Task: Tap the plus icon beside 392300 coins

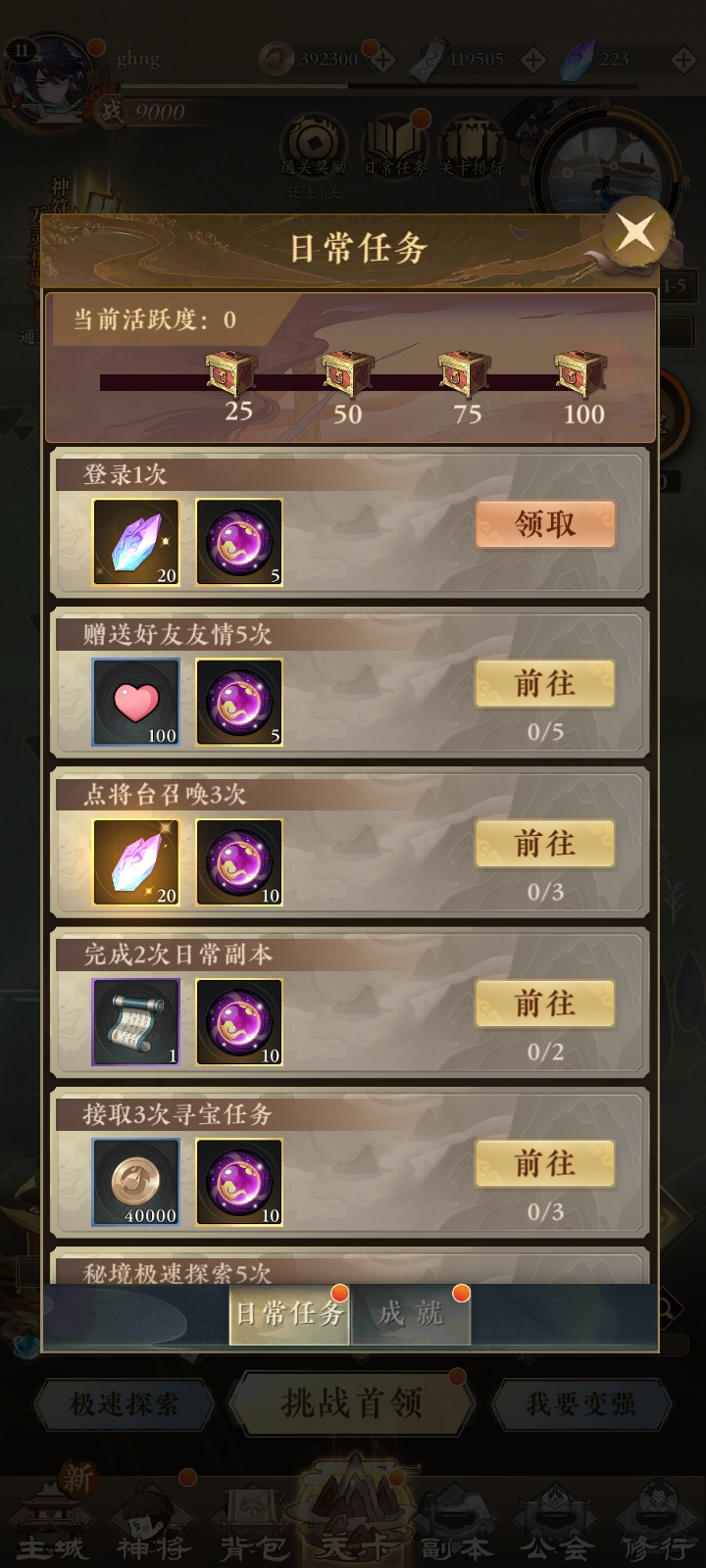Action: (x=382, y=61)
